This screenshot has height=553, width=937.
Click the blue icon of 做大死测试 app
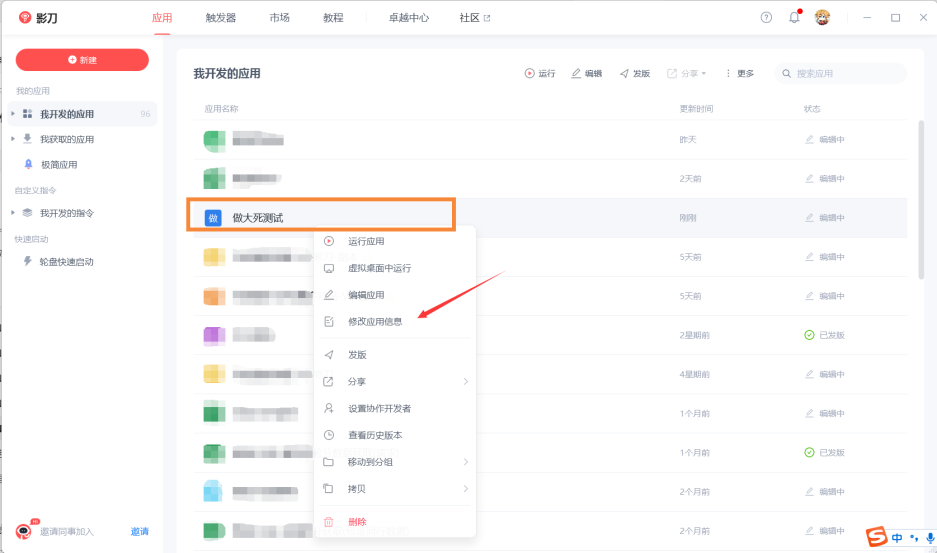[212, 217]
